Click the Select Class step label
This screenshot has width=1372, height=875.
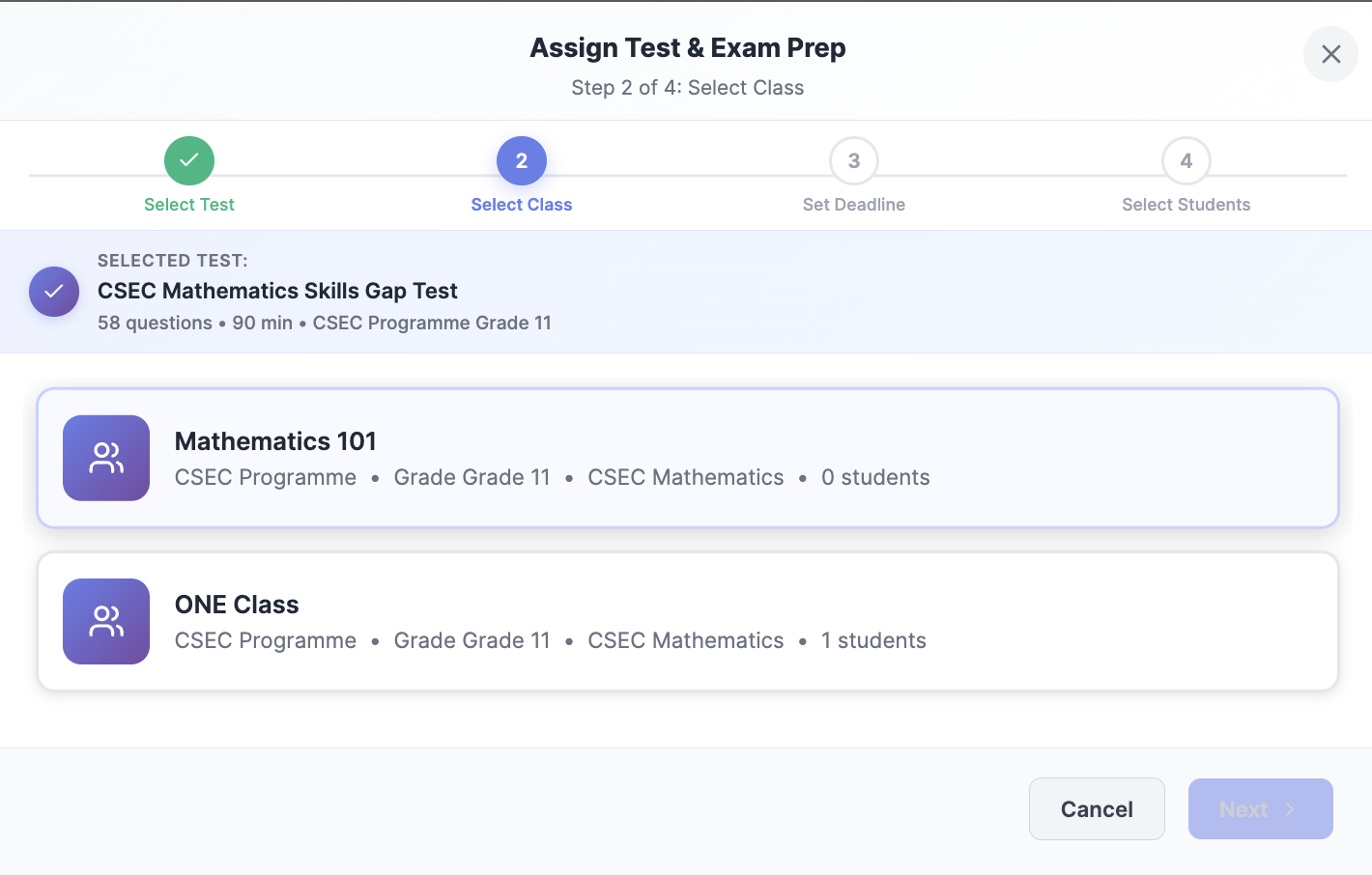coord(522,205)
